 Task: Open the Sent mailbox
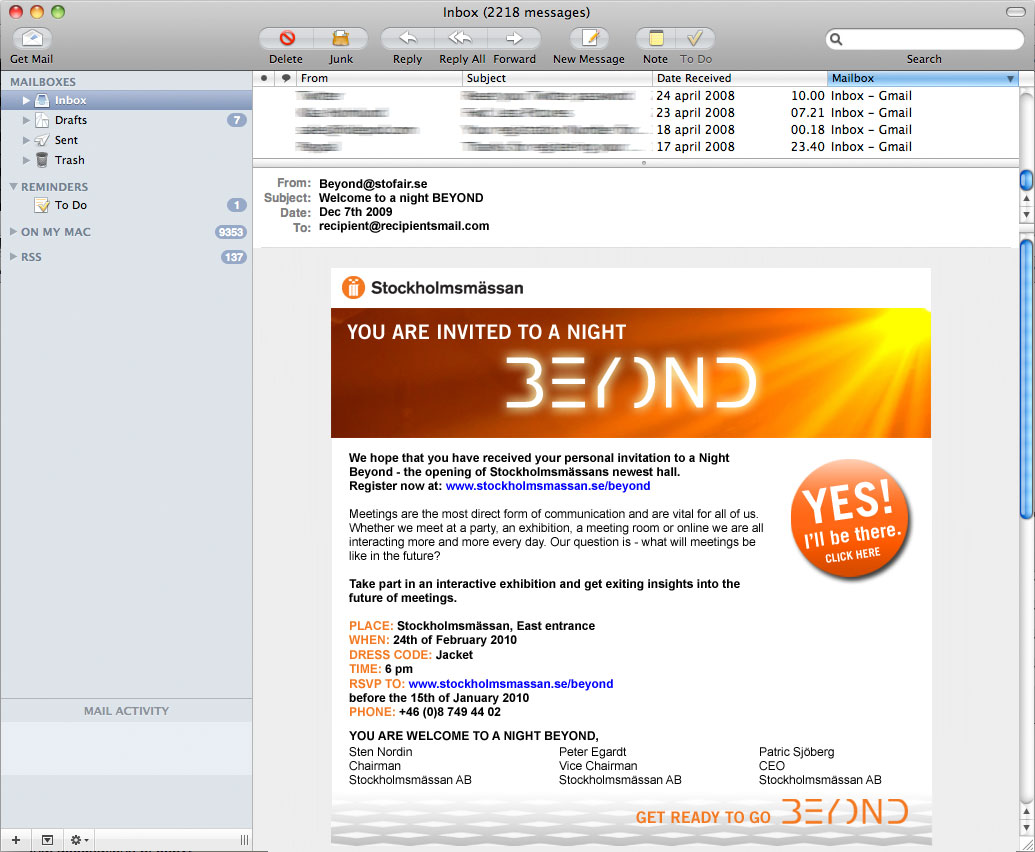[126, 140]
